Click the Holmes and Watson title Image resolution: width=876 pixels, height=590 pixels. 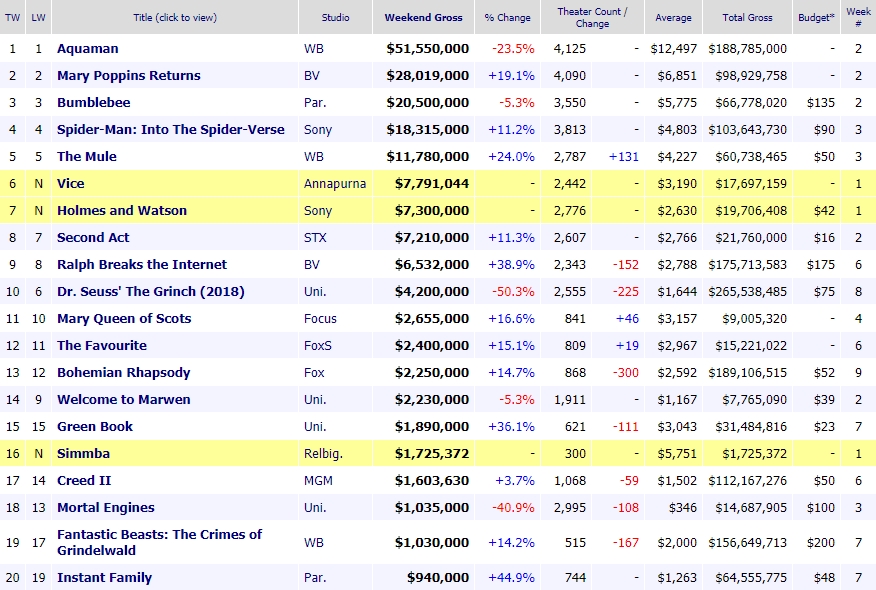coord(121,211)
